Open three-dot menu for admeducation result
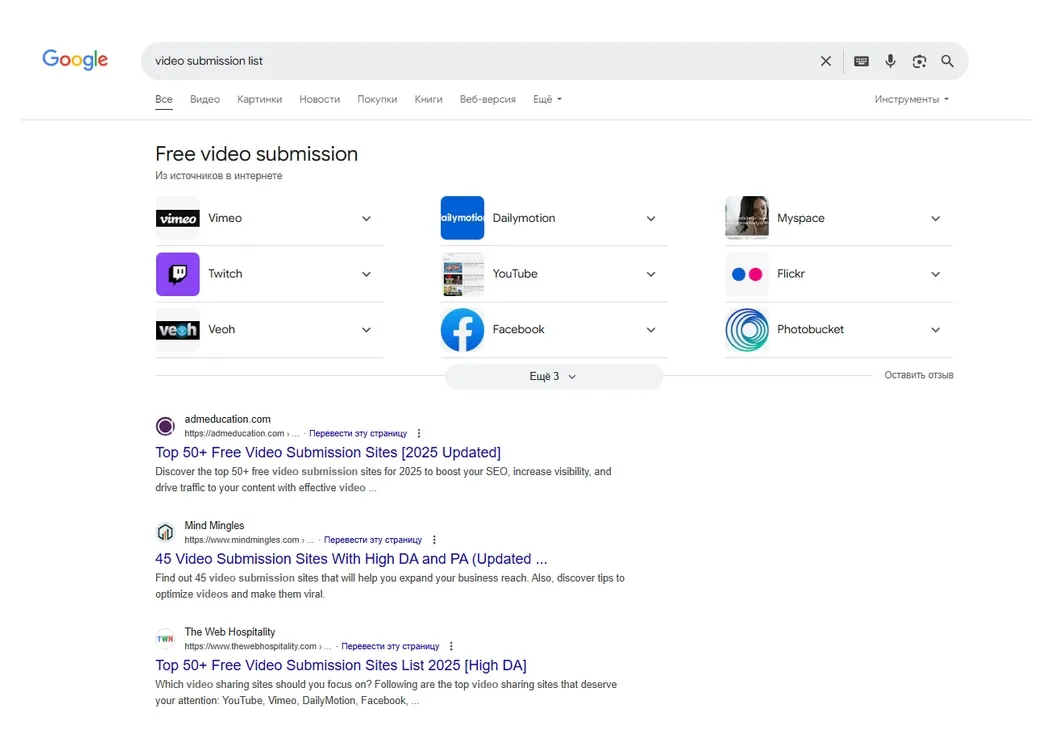1061x730 pixels. point(419,434)
